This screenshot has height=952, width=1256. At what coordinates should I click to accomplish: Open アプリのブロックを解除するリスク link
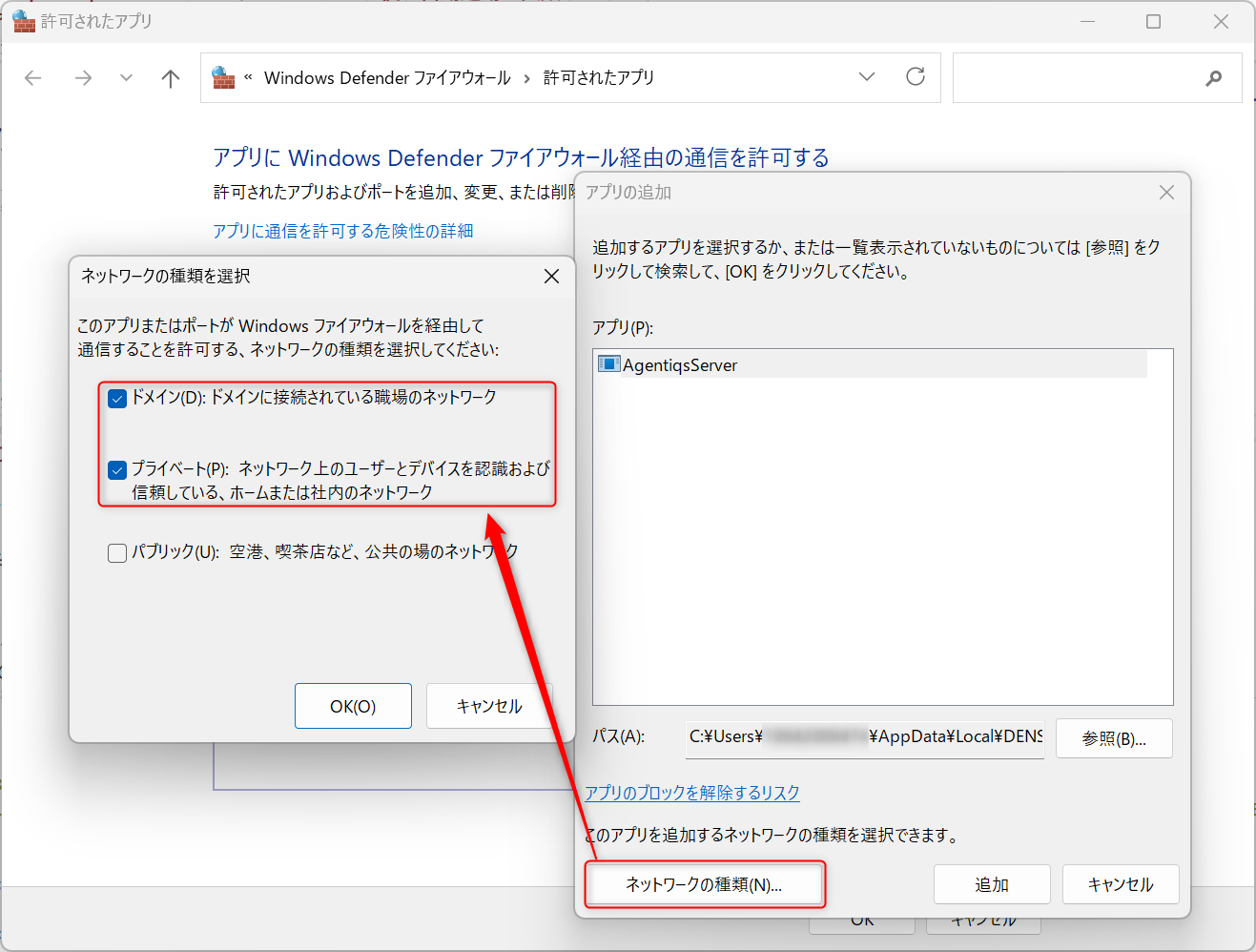tap(691, 793)
